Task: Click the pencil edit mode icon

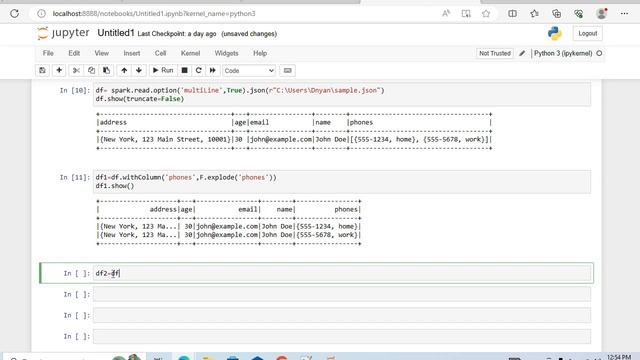Action: 522,53
